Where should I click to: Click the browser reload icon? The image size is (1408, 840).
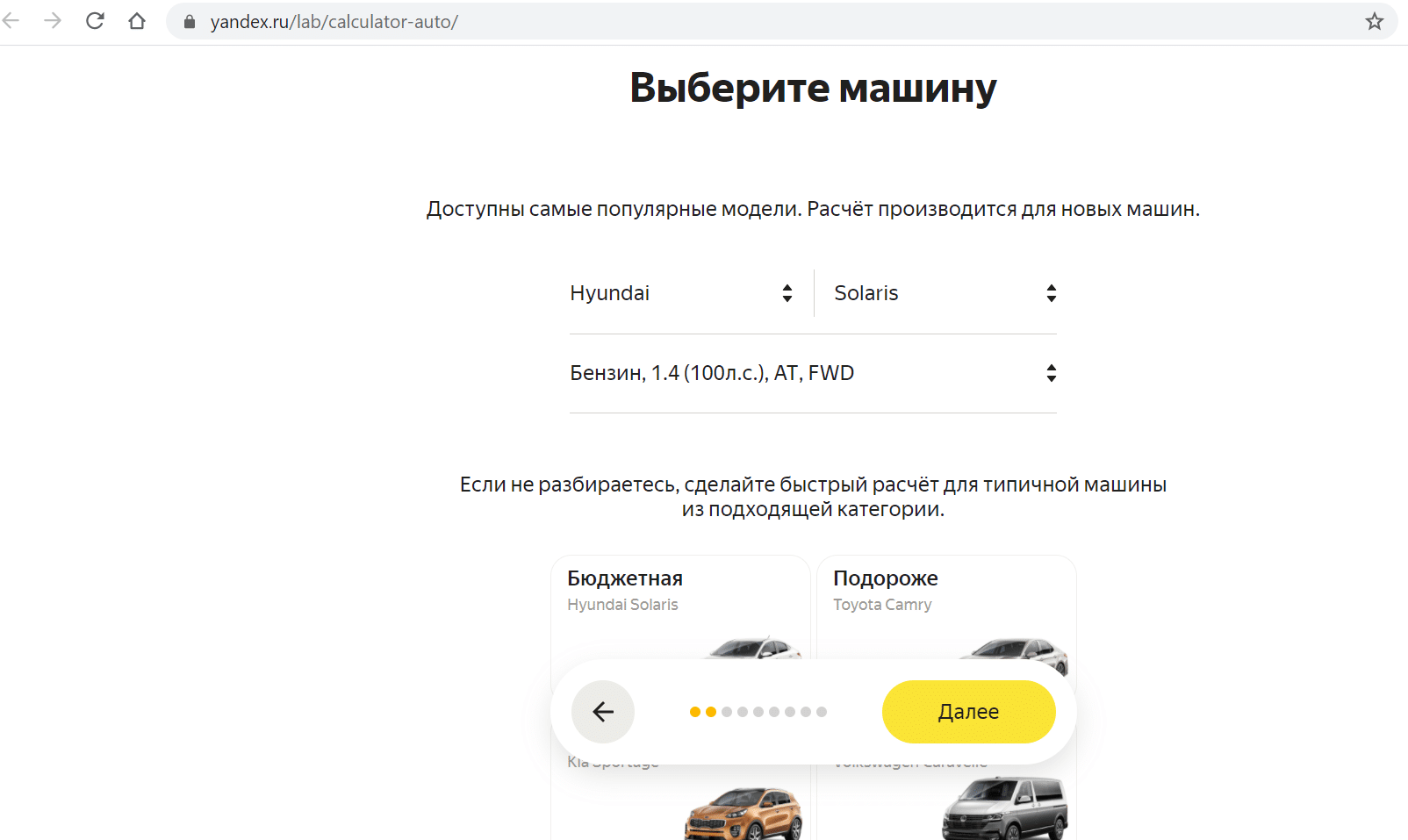(95, 21)
